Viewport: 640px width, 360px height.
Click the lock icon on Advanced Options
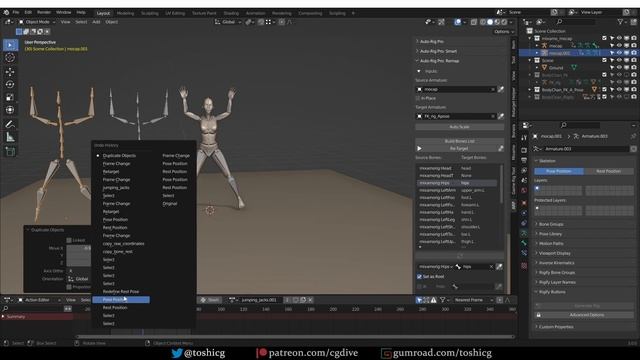[x=538, y=315]
